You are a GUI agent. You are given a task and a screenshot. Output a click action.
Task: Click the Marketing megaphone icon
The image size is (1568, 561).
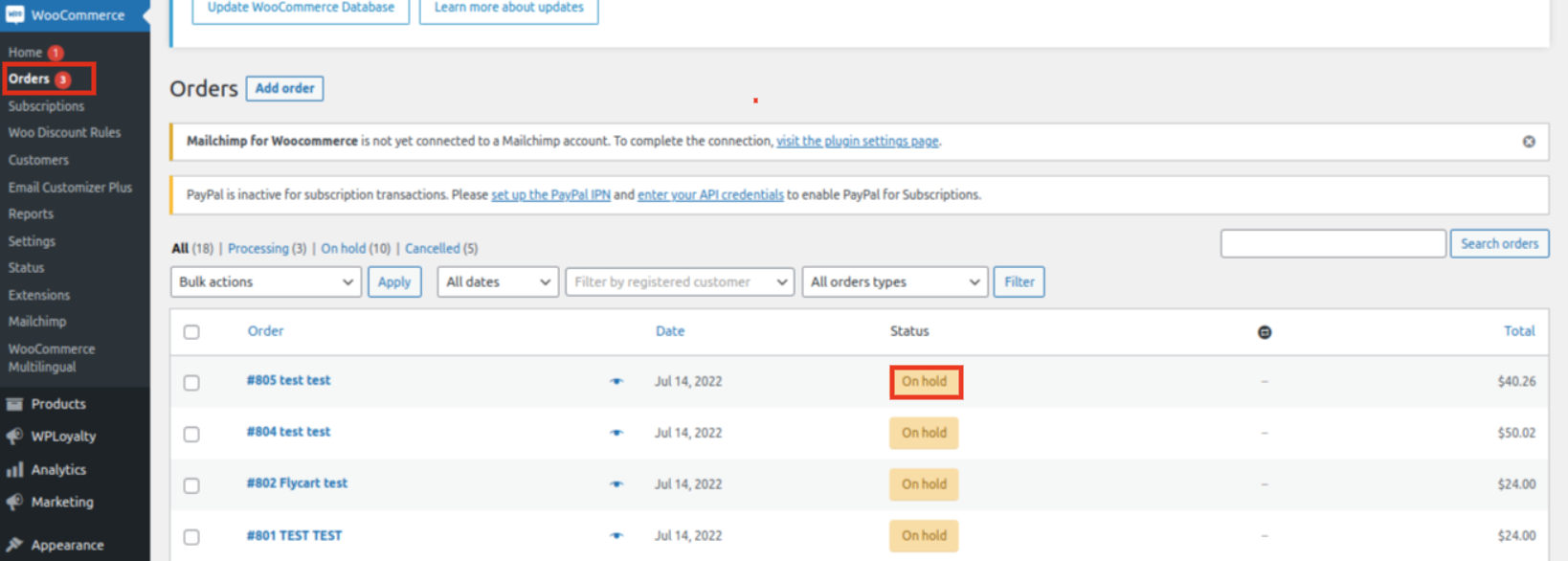(x=14, y=503)
